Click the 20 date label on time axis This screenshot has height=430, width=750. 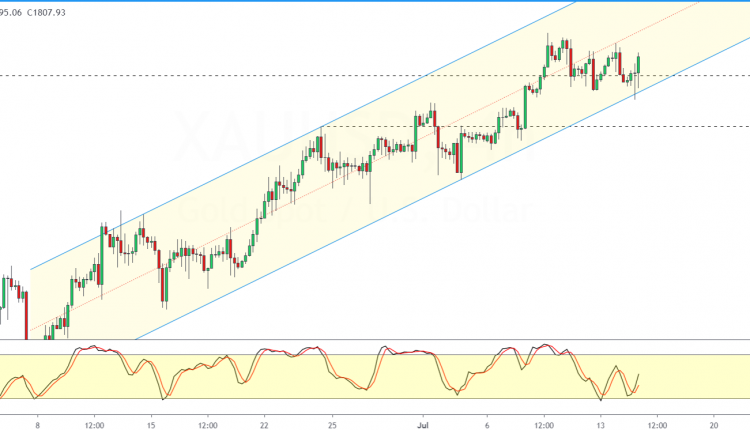(712, 421)
